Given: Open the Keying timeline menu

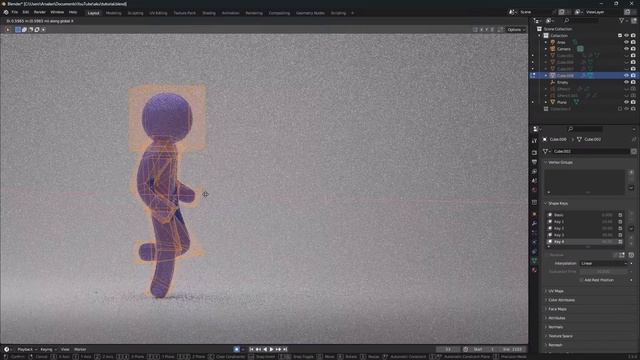Looking at the screenshot, I should point(48,349).
